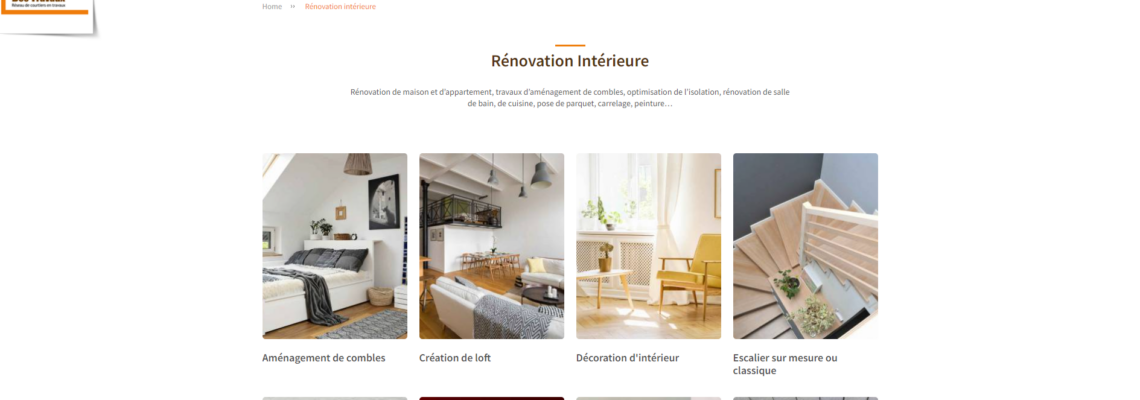Select the Rénovation intérieure breadcrumb
This screenshot has width=1140, height=400.
(x=340, y=7)
